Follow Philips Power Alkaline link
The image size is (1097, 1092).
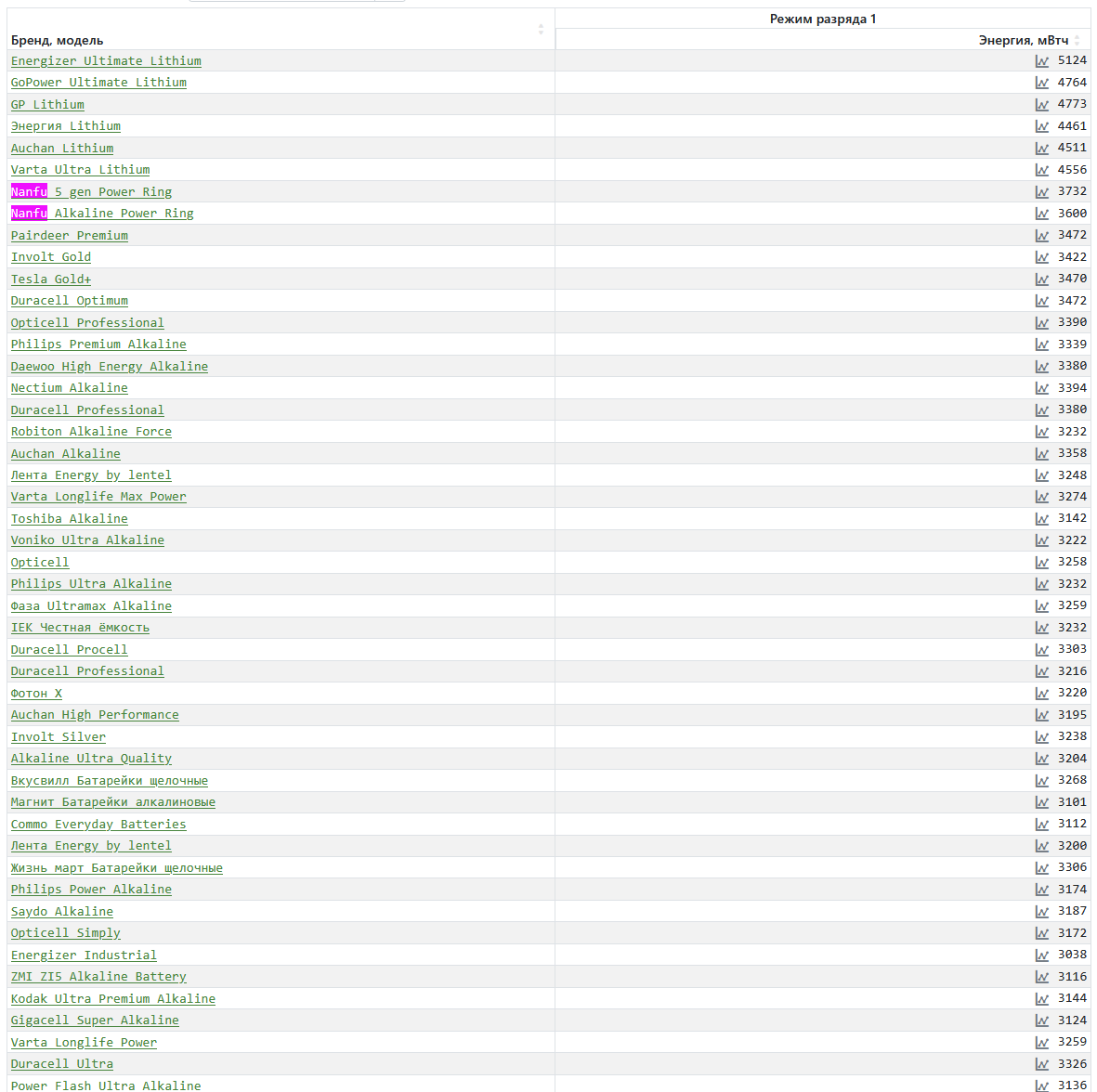tap(91, 890)
